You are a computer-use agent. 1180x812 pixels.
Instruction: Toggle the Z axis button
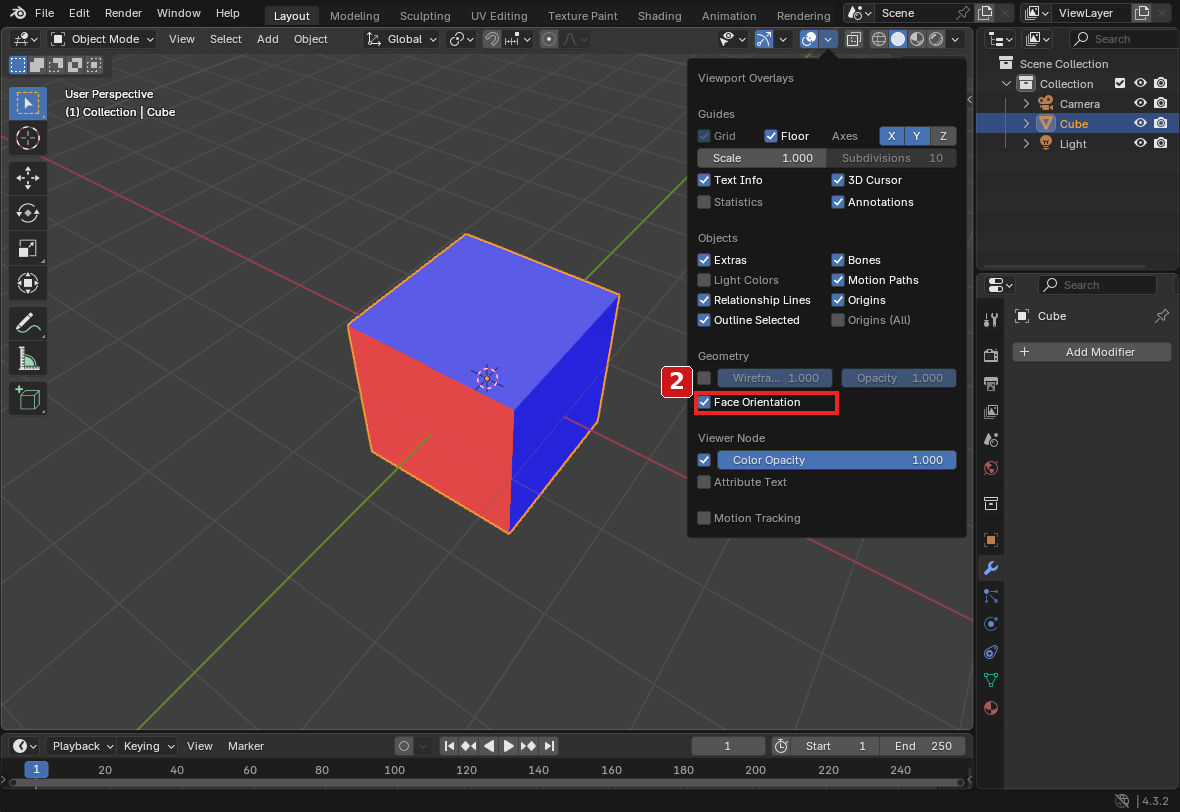click(x=943, y=136)
